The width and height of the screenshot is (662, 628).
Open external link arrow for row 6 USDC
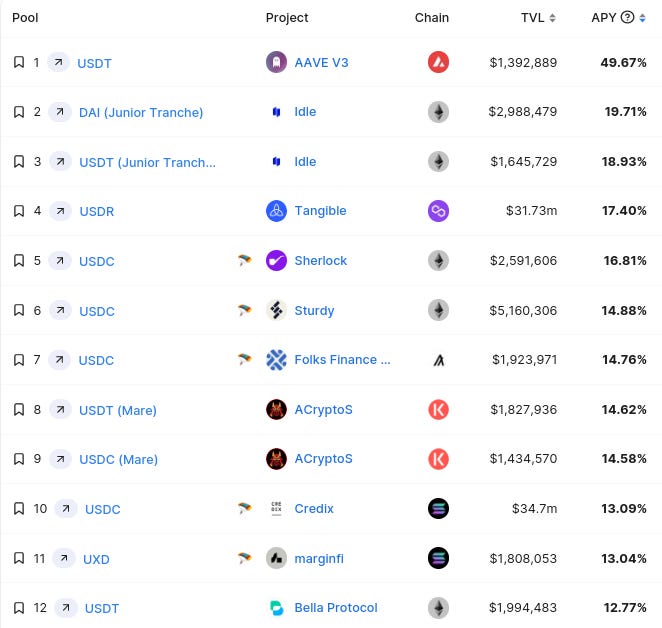coord(60,310)
